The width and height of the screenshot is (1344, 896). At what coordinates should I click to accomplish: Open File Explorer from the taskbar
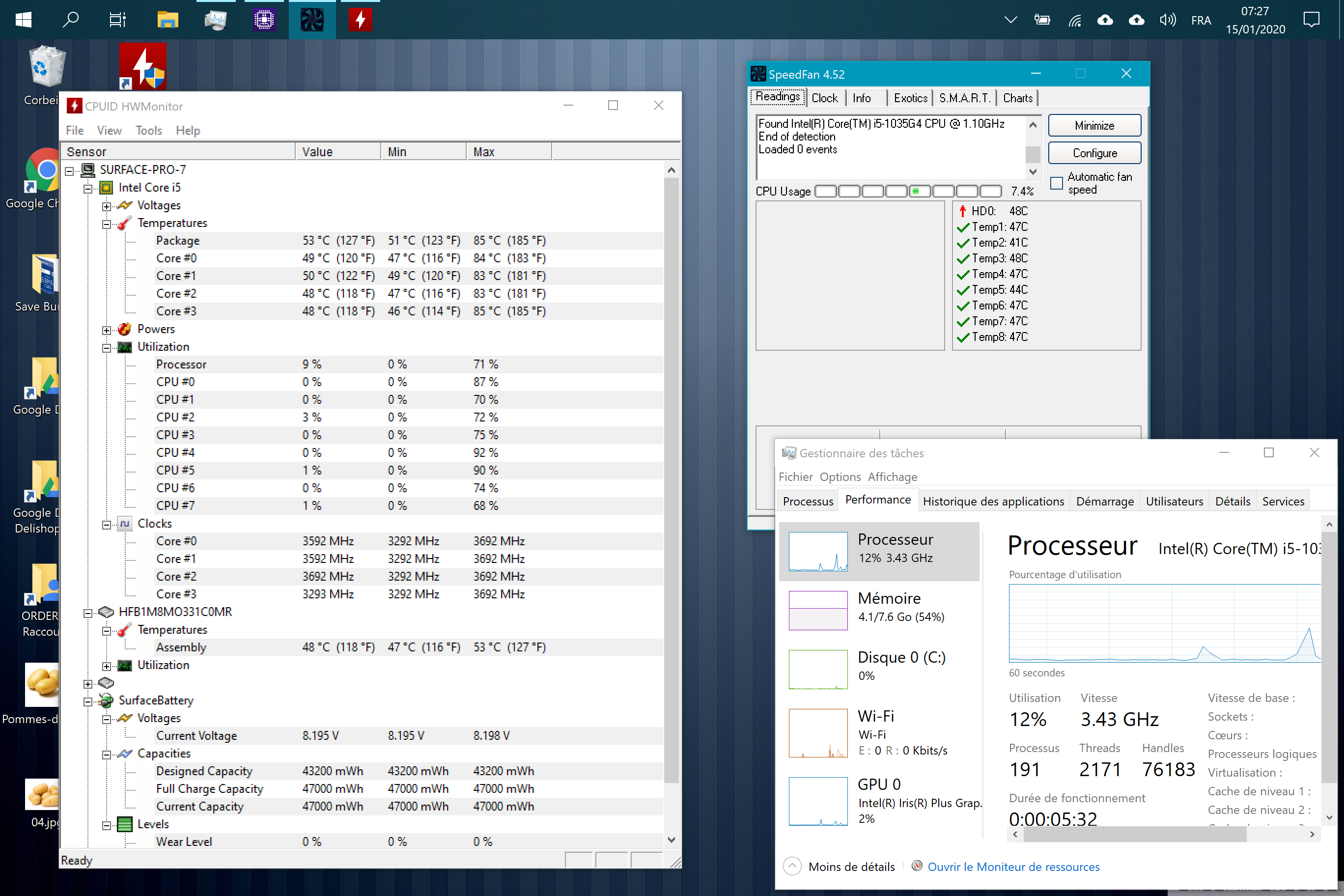(168, 21)
